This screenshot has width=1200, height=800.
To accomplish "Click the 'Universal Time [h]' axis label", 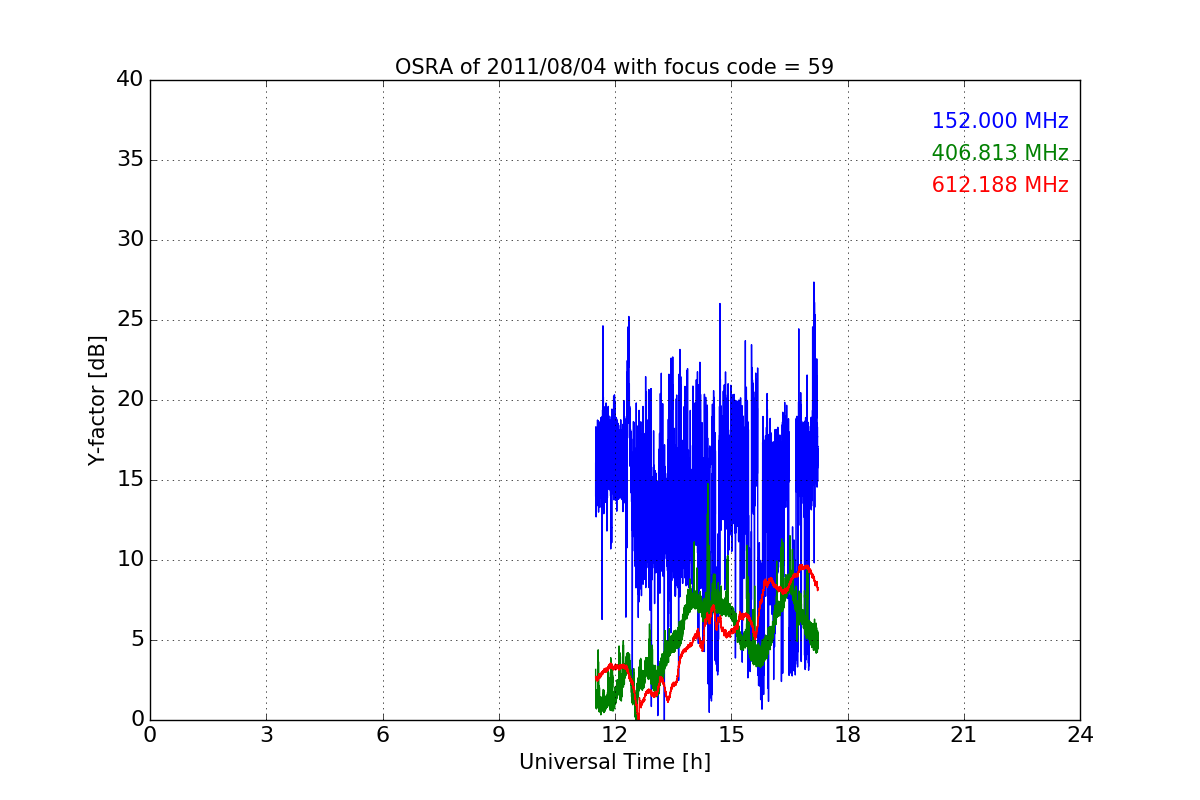I will (614, 762).
